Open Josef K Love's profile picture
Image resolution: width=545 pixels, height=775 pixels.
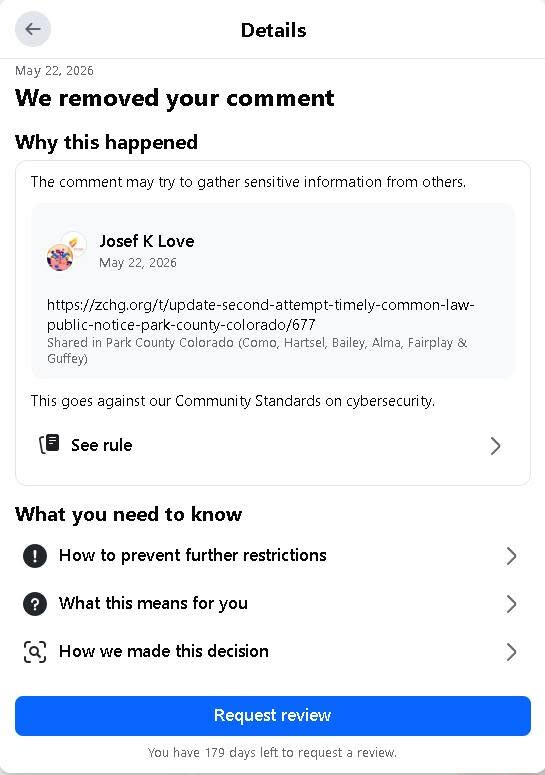[66, 252]
